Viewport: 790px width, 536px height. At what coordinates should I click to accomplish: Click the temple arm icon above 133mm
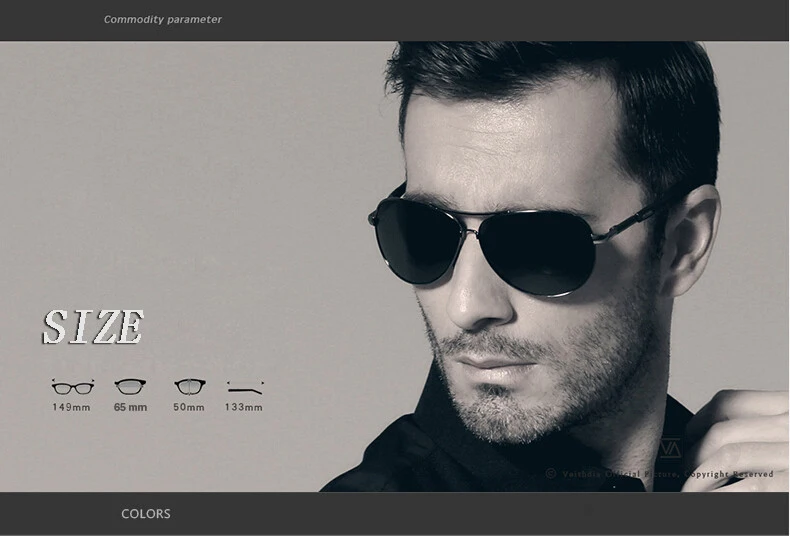tap(245, 388)
